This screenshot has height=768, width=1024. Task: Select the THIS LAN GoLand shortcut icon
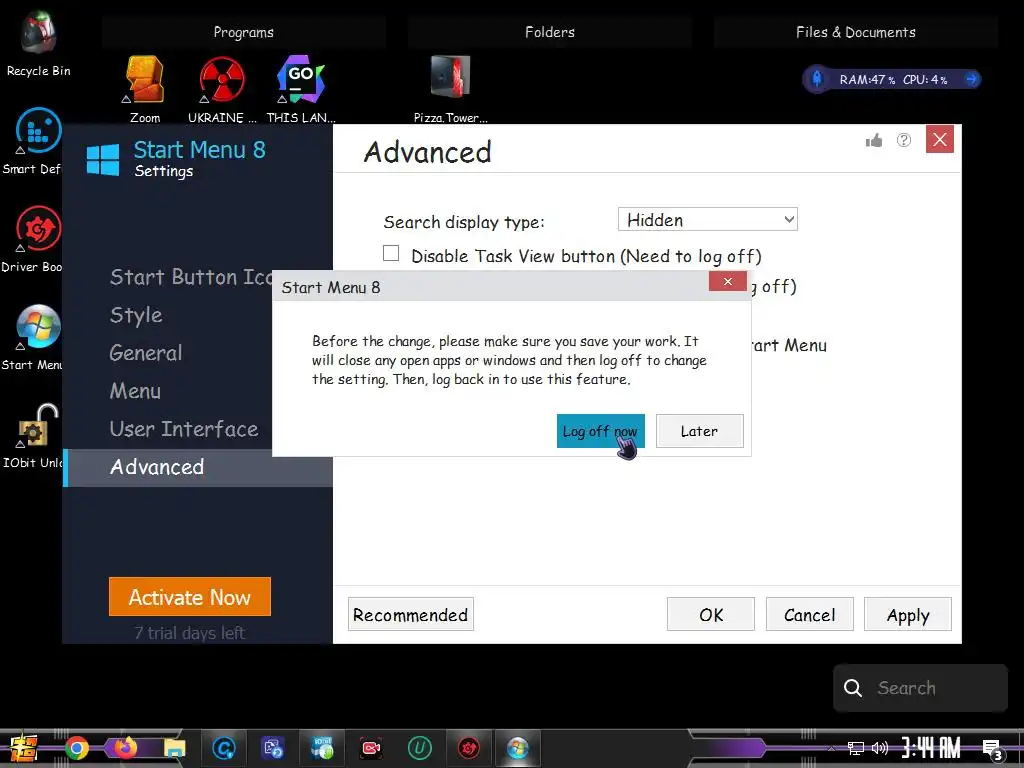[x=300, y=89]
